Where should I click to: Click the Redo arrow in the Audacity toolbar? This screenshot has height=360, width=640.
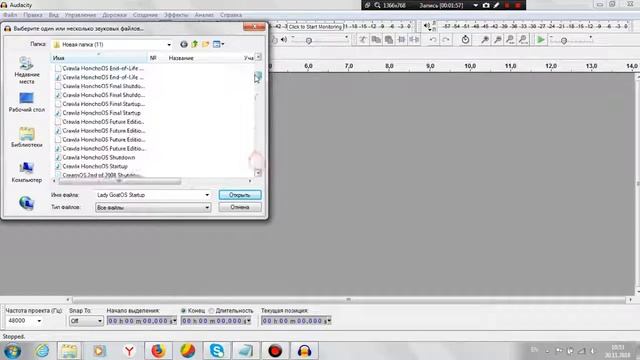coord(446,40)
